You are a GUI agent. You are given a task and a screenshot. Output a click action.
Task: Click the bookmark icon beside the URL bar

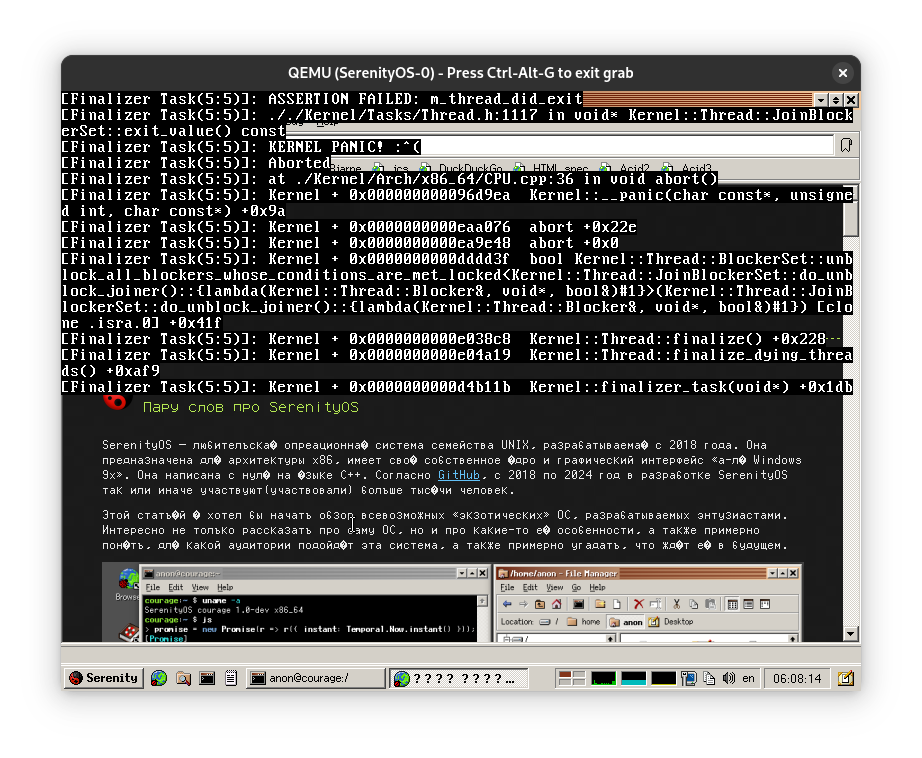click(x=846, y=145)
